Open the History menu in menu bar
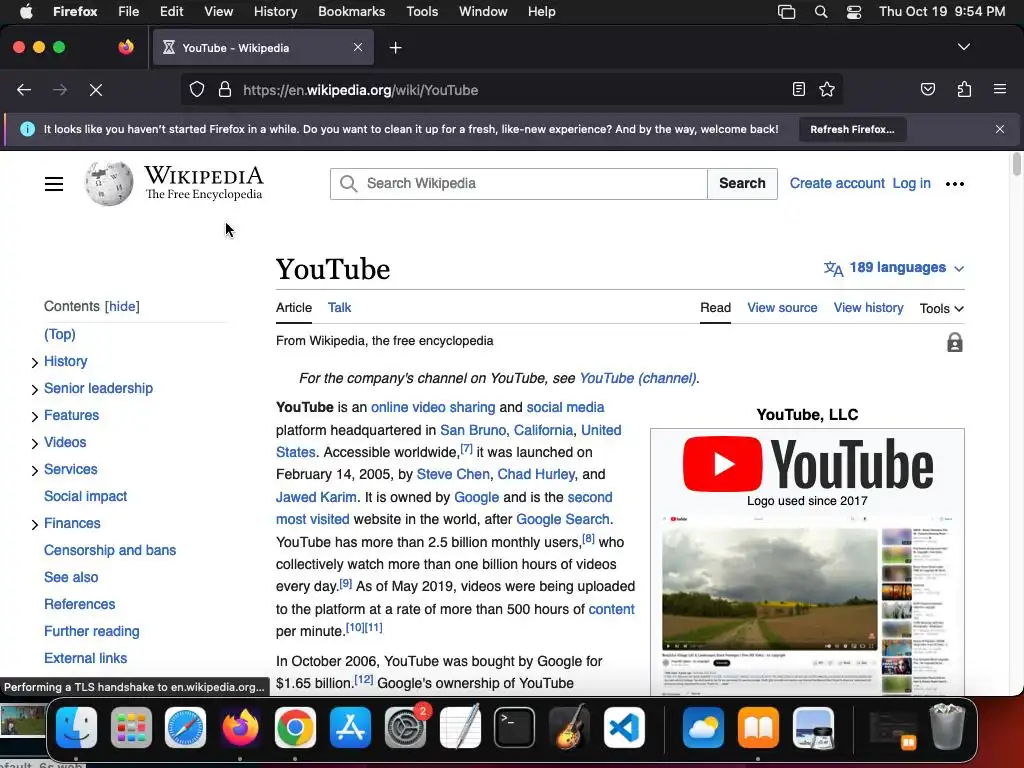The height and width of the screenshot is (768, 1024). tap(275, 11)
